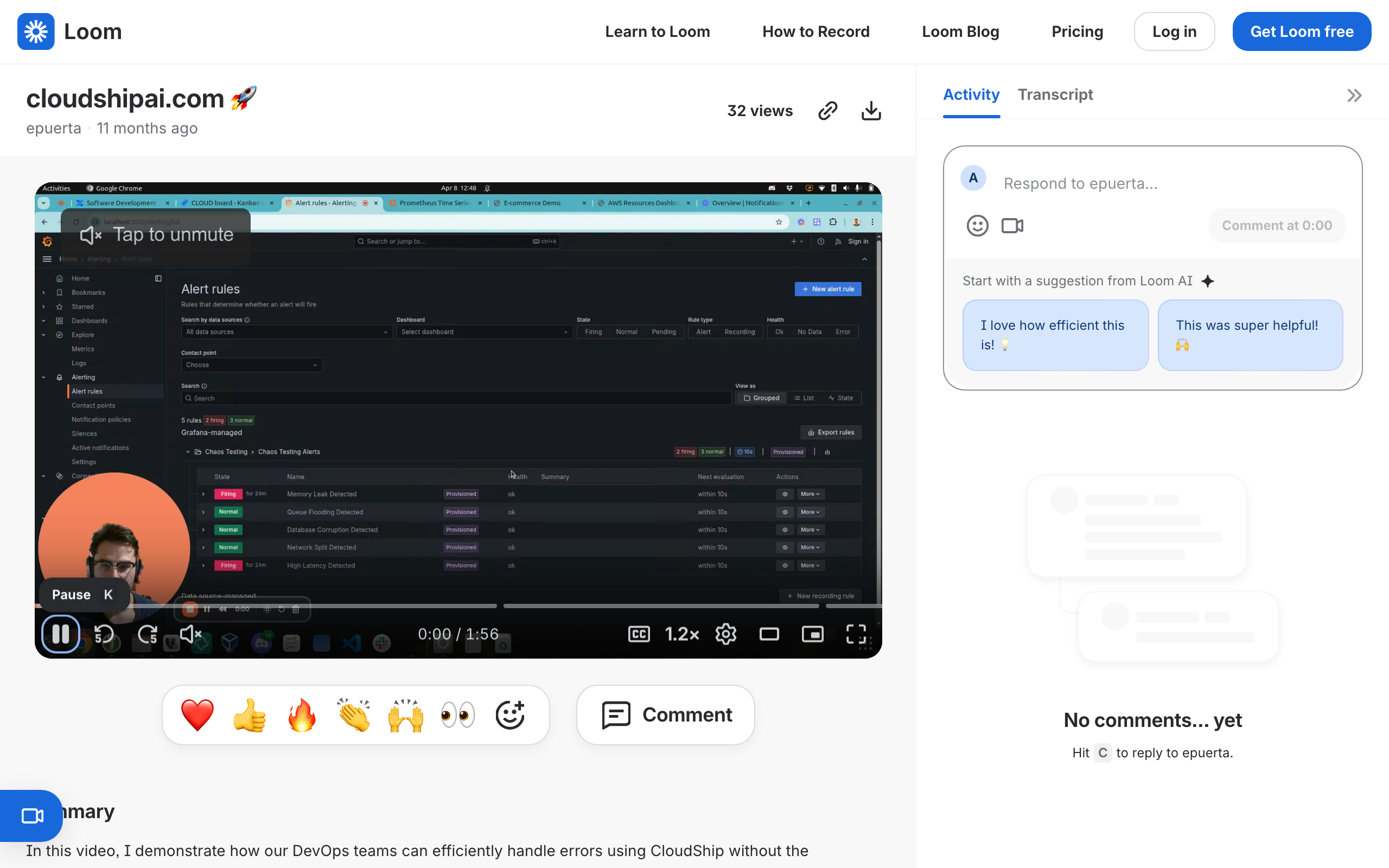Record a video comment icon
The image size is (1389, 868).
pos(1012,226)
